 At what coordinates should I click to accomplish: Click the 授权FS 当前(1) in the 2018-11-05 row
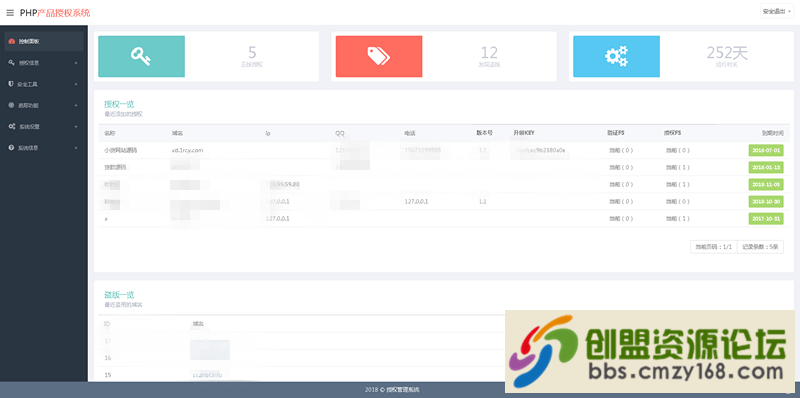tap(677, 185)
